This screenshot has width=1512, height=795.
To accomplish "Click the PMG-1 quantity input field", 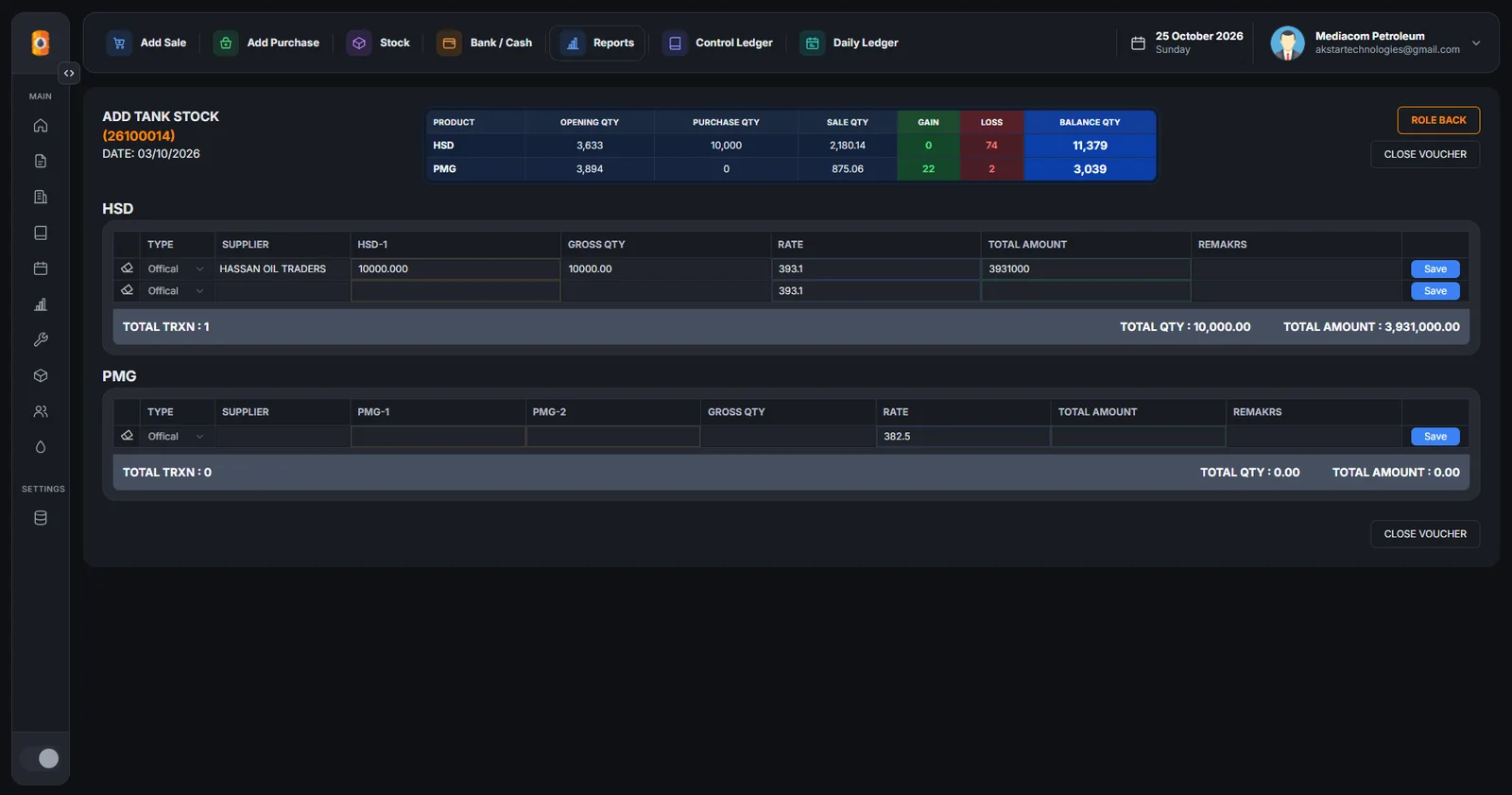I will 438,436.
